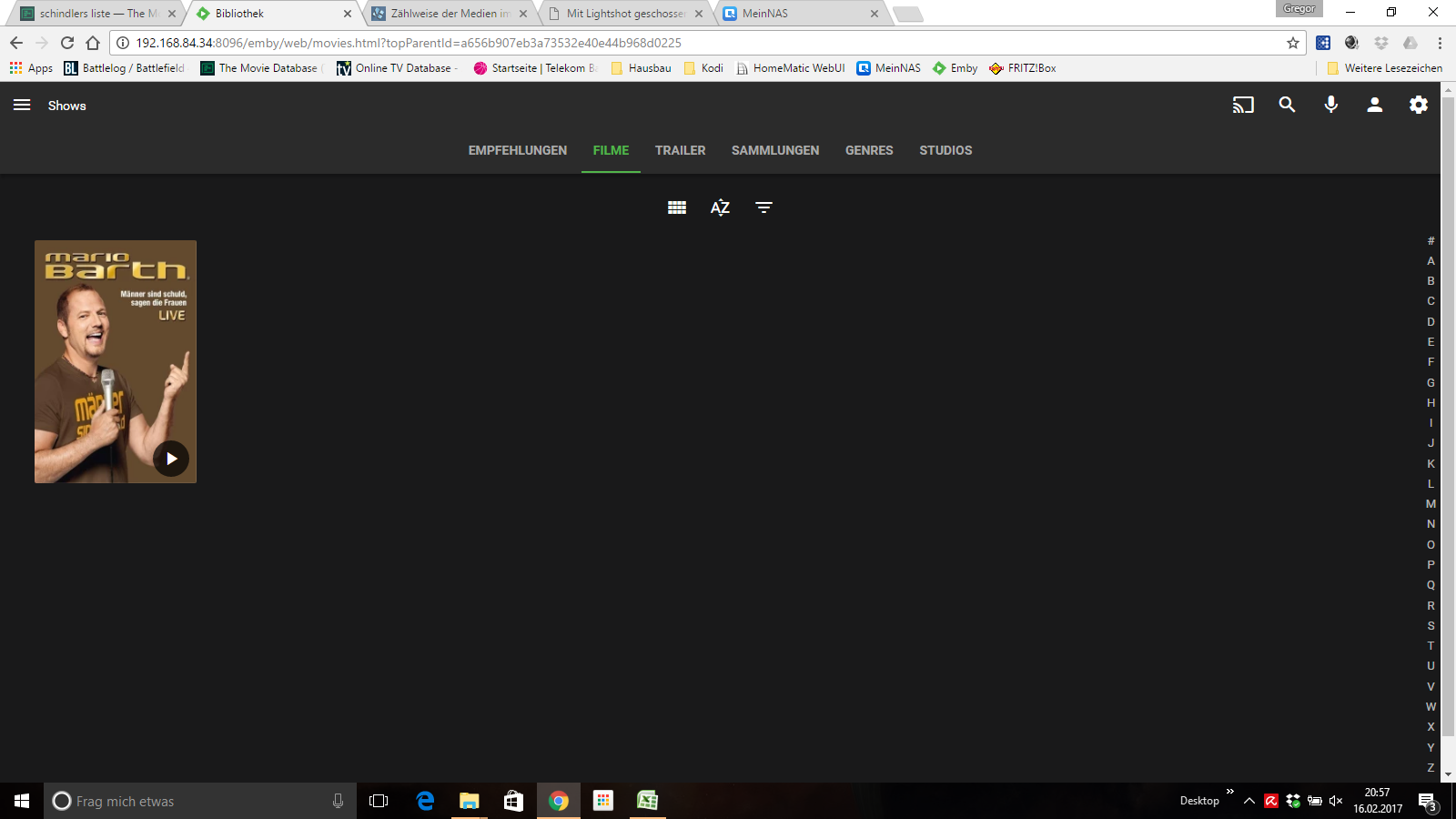Go back in browser history
Viewport: 1456px width, 819px height.
[x=16, y=43]
